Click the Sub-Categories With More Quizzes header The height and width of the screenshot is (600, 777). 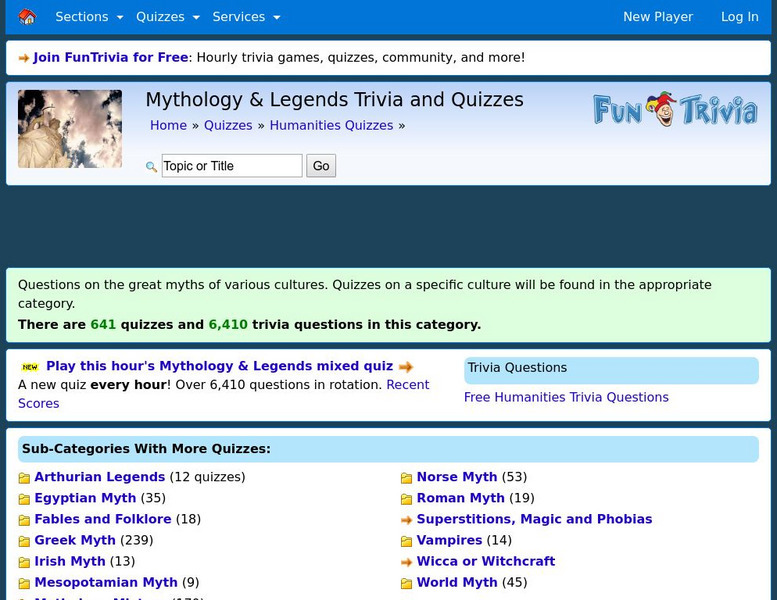click(x=388, y=449)
